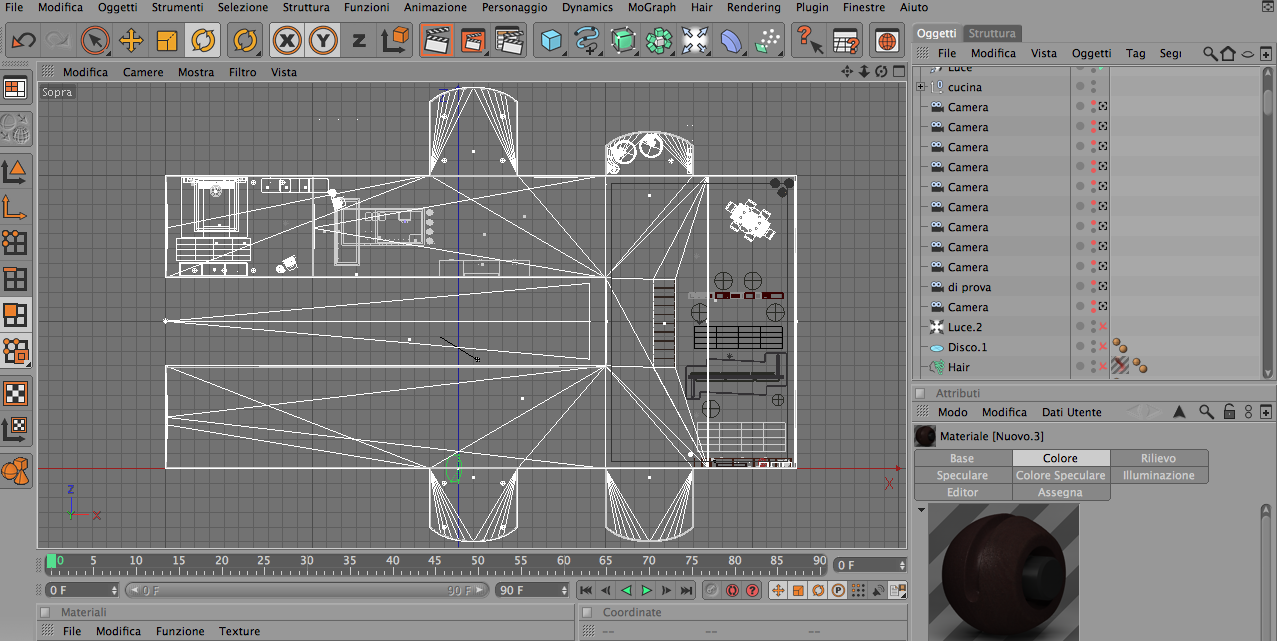Open the Illuminazione material tab
The image size is (1277, 641).
(1158, 475)
